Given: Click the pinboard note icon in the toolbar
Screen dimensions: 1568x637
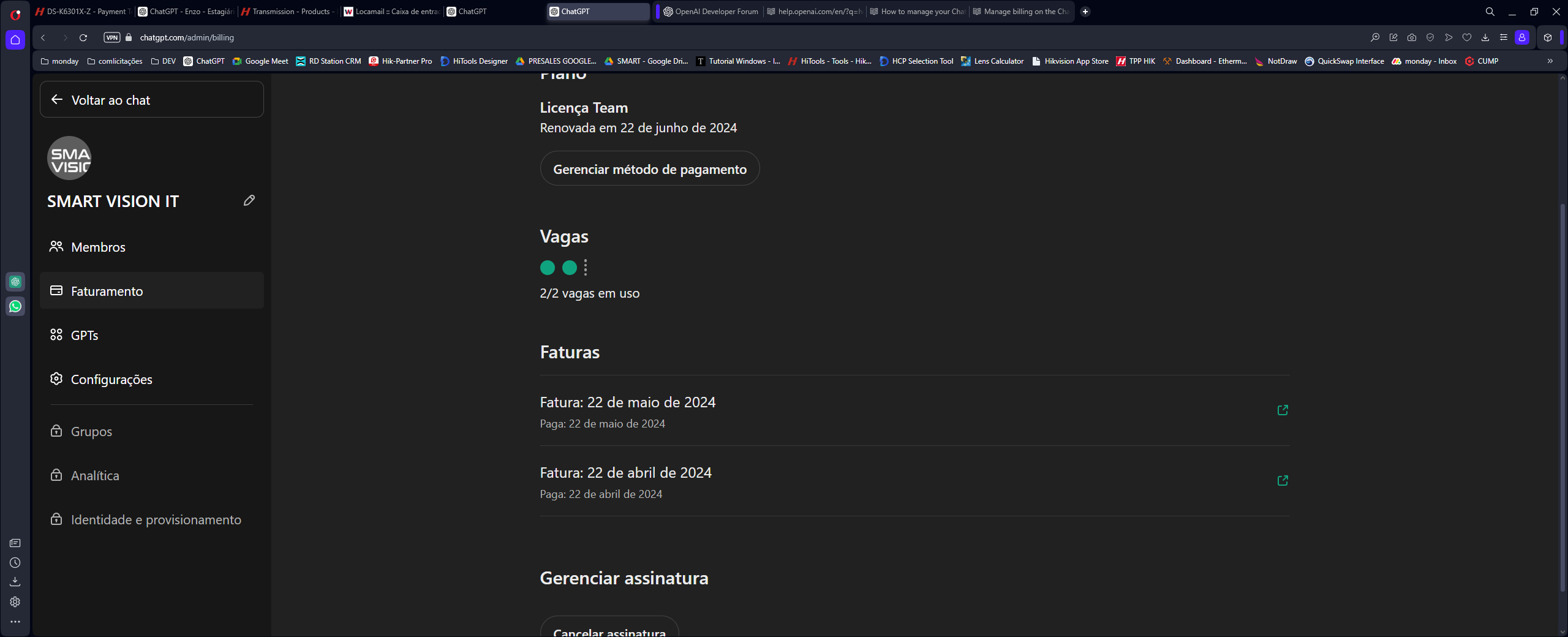Looking at the screenshot, I should (x=1393, y=37).
